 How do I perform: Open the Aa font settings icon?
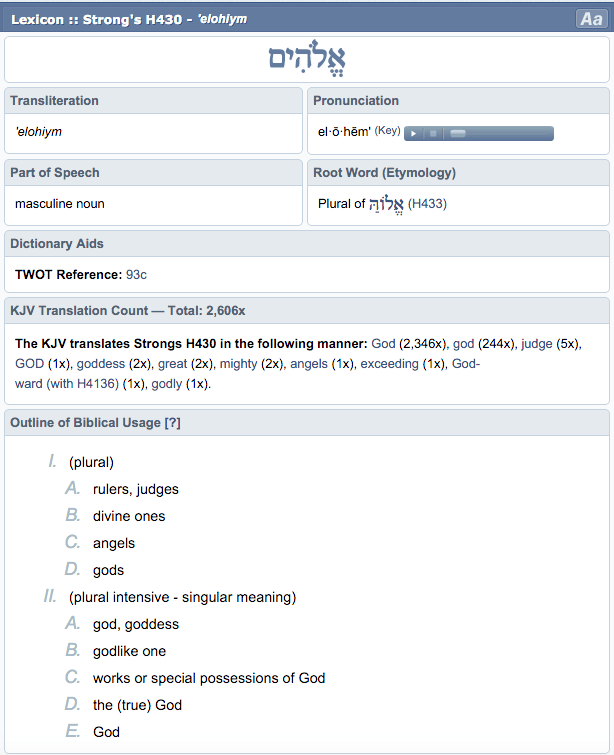point(590,19)
